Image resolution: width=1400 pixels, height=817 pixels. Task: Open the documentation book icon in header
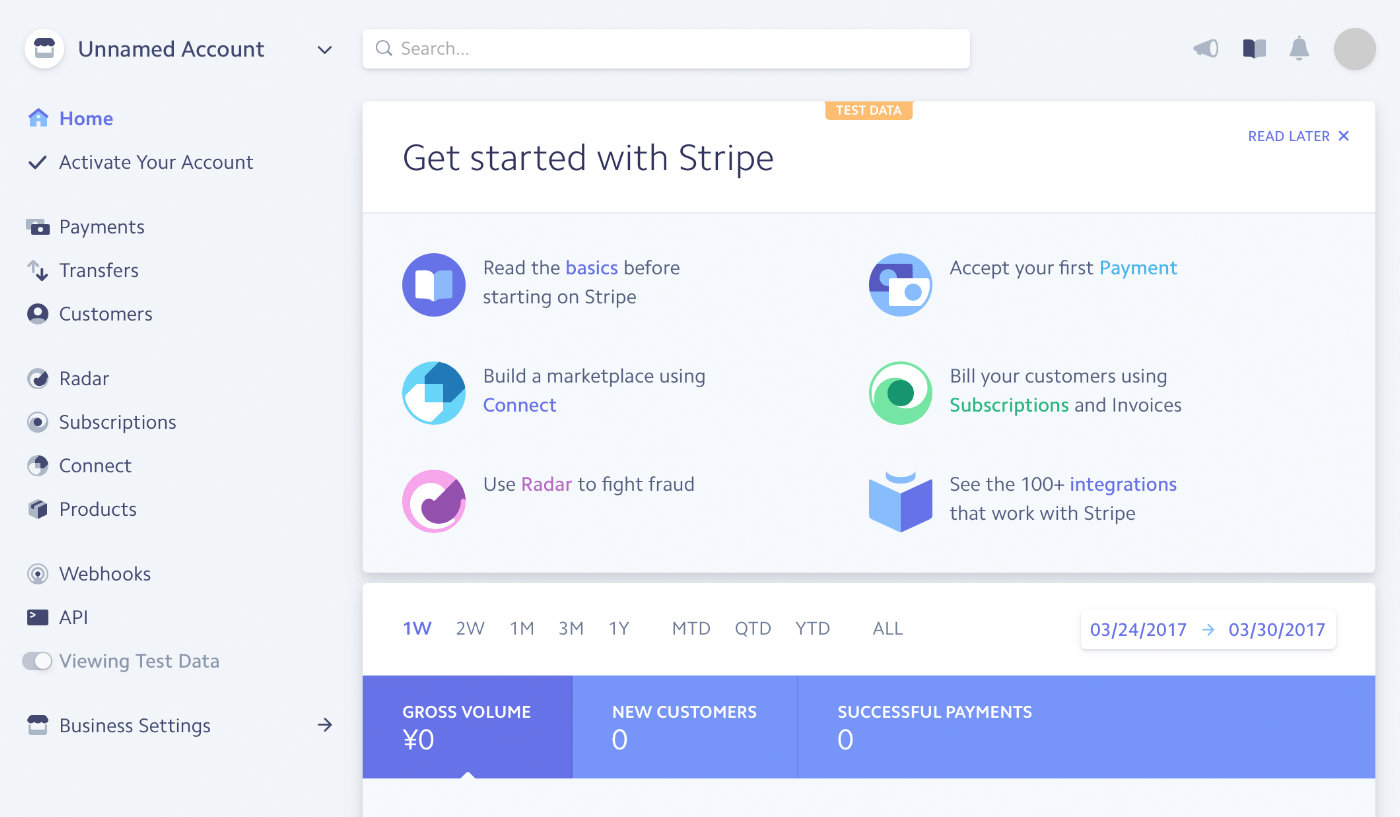click(x=1254, y=48)
